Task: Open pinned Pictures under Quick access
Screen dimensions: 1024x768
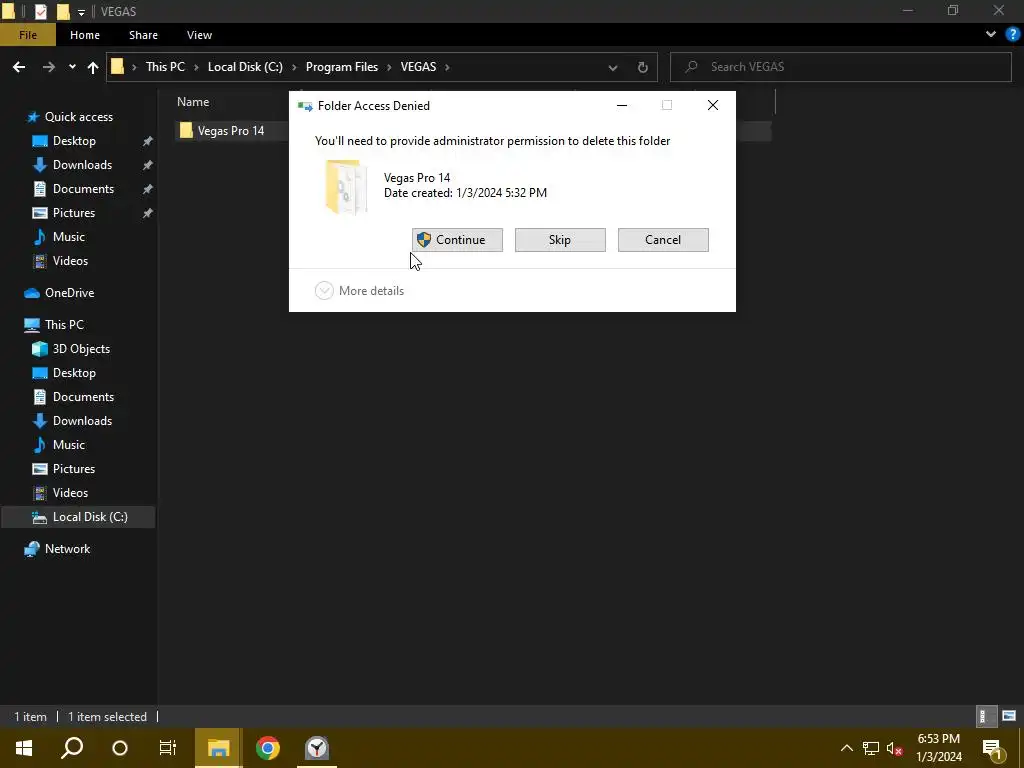Action: coord(74,213)
